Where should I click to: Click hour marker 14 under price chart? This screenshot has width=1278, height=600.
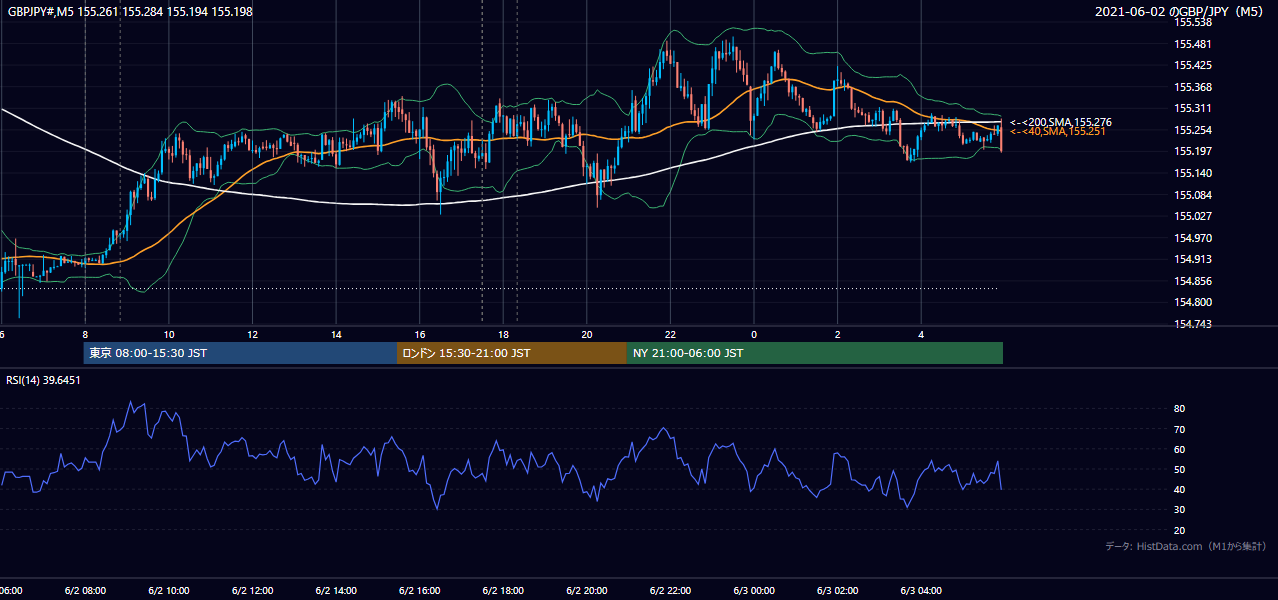pos(336,335)
